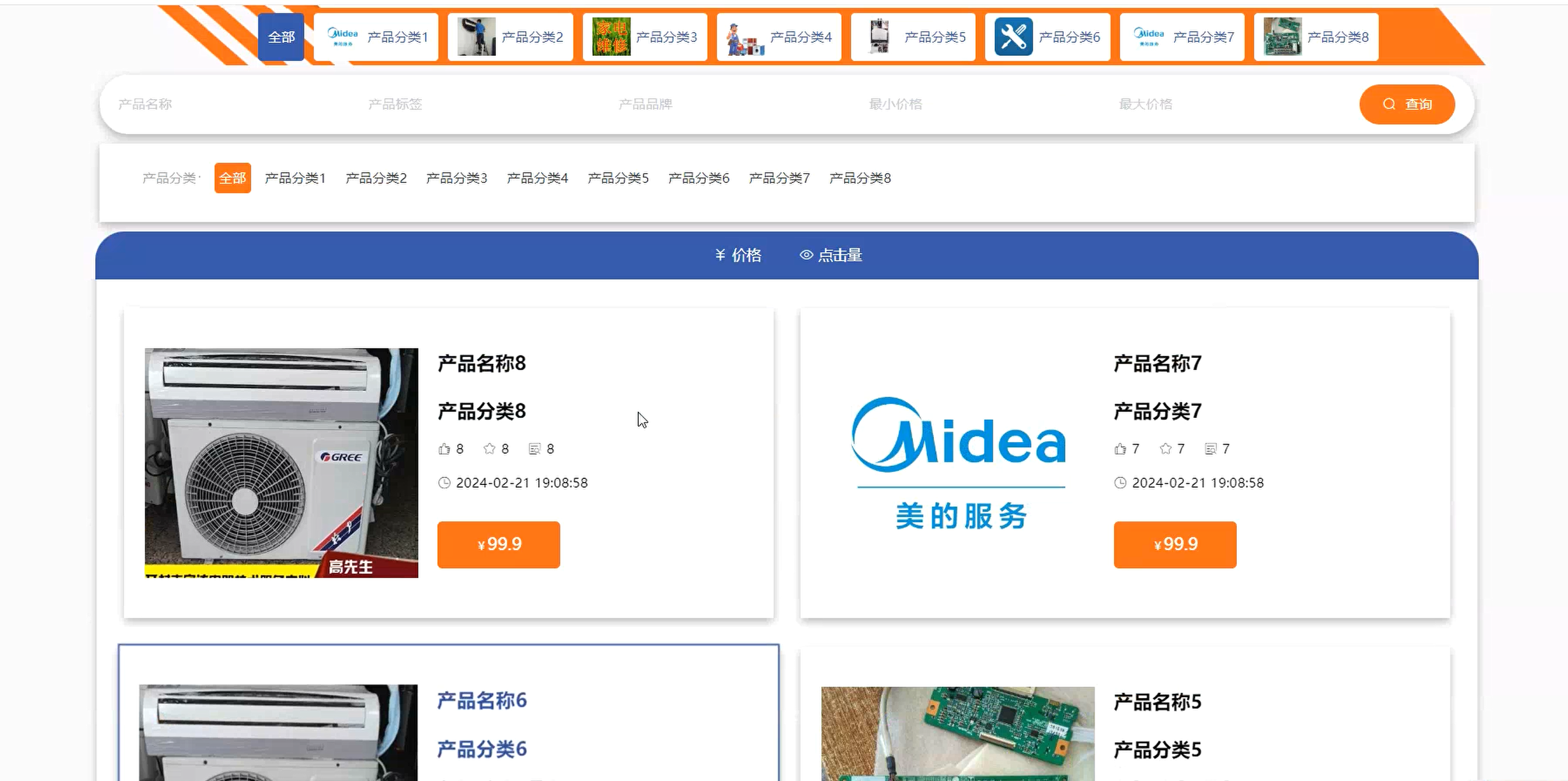The height and width of the screenshot is (781, 1568).
Task: Open 产品名称5 title link
Action: [x=1157, y=702]
